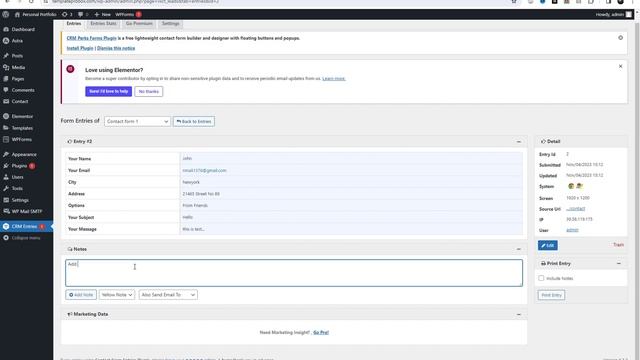Click the WordPress logo in admin bar

coord(5,14)
